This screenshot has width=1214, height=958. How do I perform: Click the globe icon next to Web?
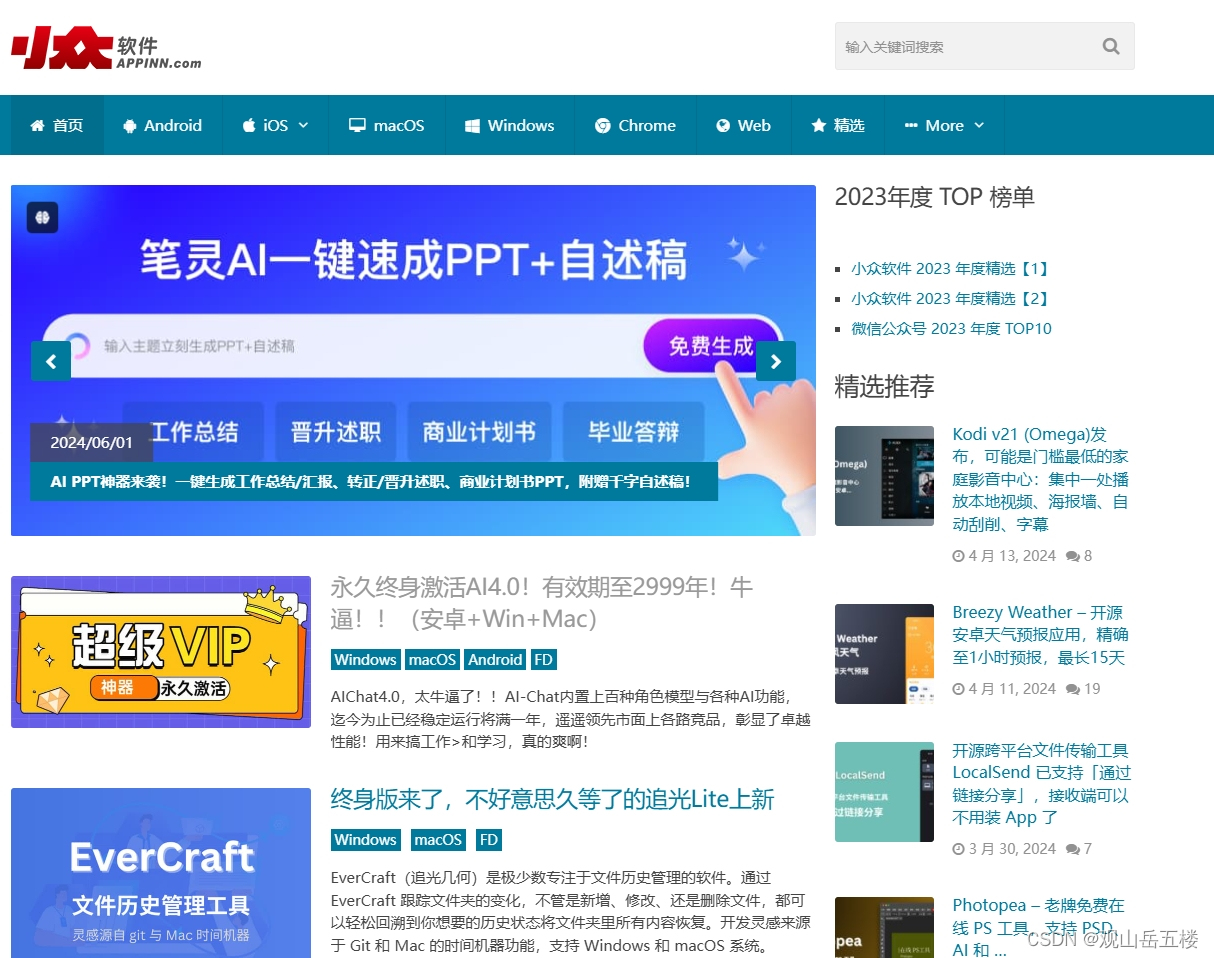[723, 125]
